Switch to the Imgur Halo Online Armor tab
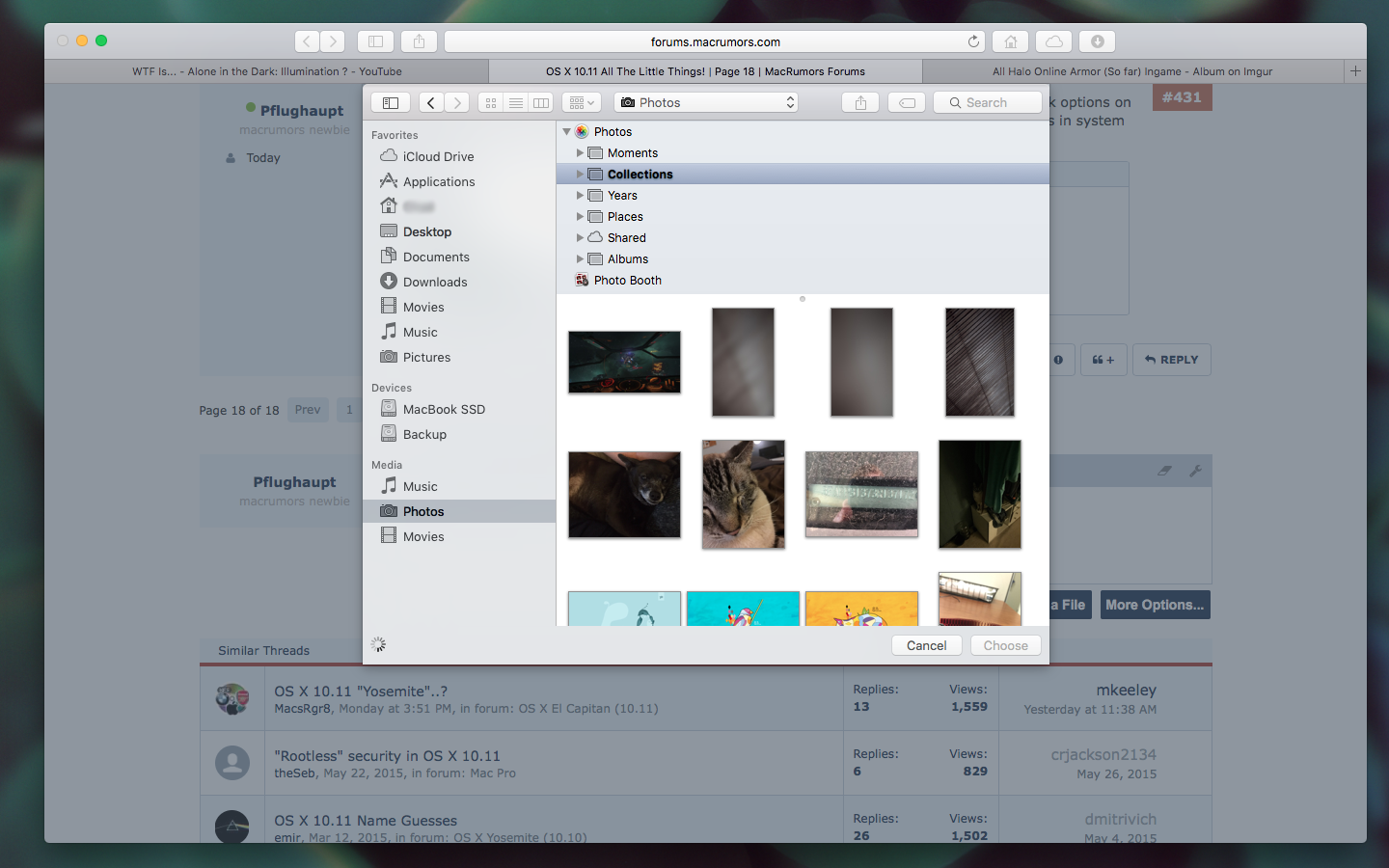The width and height of the screenshot is (1389, 868). pos(1132,71)
